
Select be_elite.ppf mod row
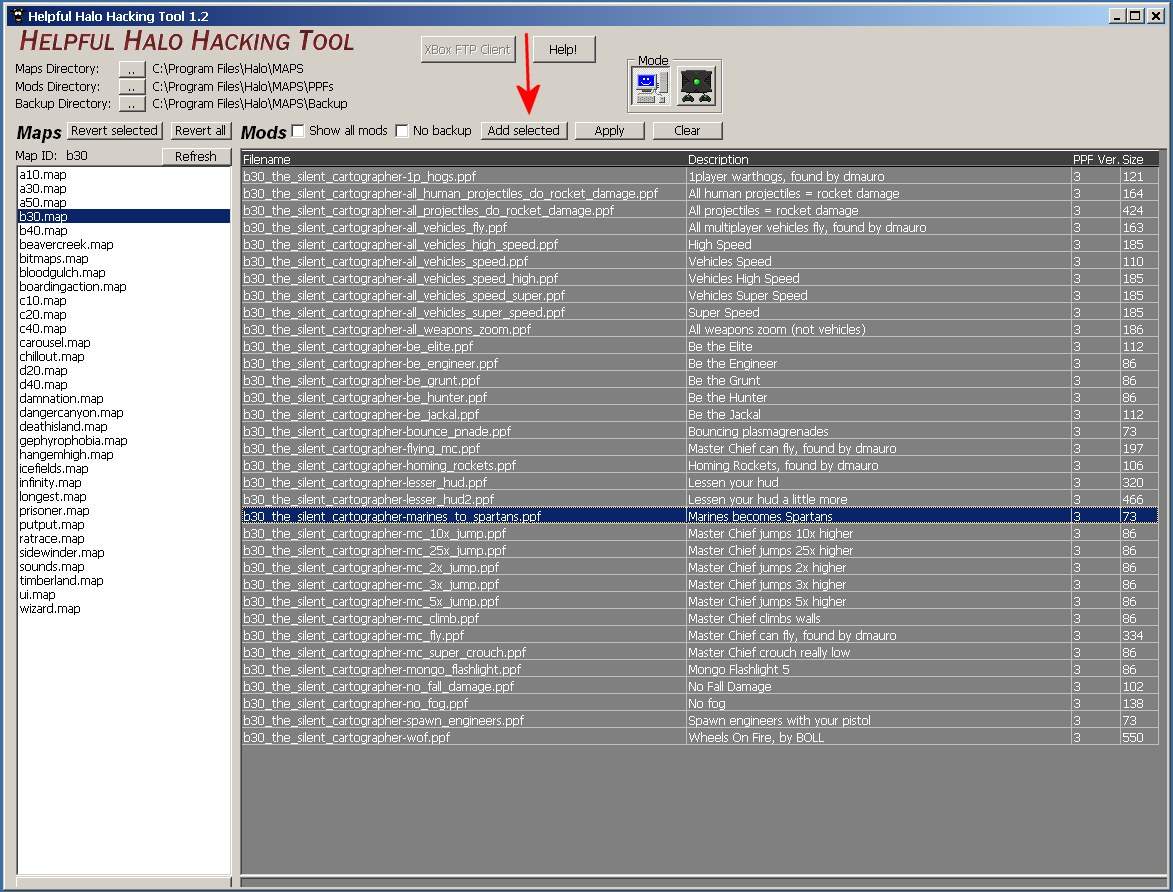[699, 346]
